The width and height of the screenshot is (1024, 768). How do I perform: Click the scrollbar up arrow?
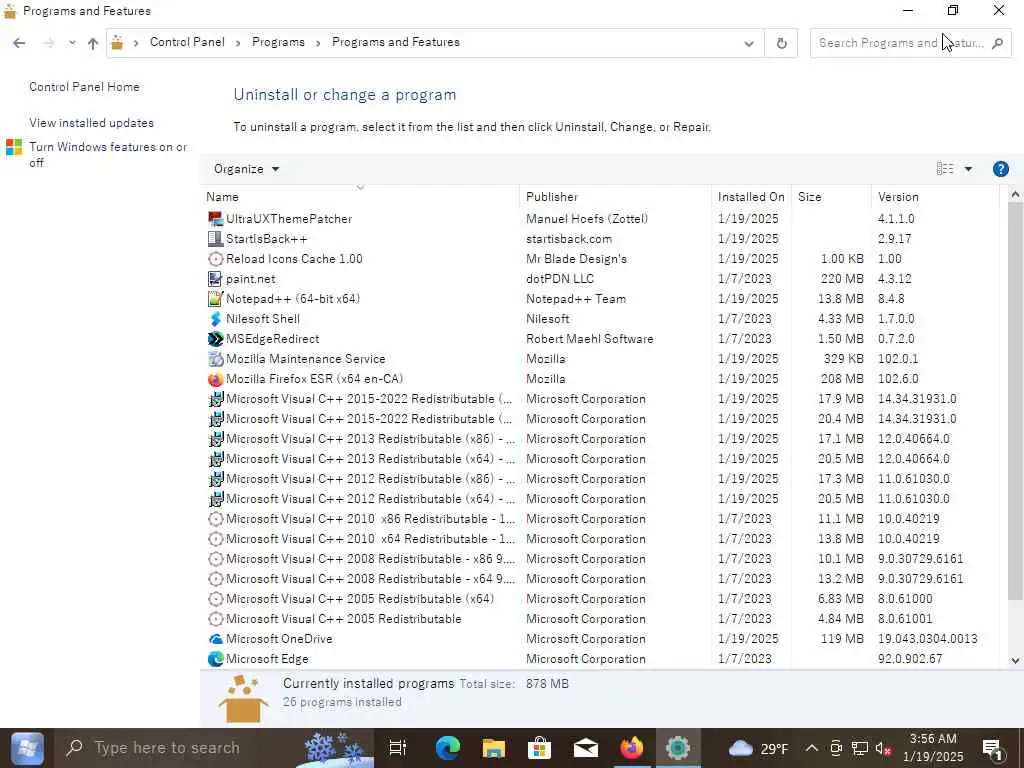point(1015,194)
